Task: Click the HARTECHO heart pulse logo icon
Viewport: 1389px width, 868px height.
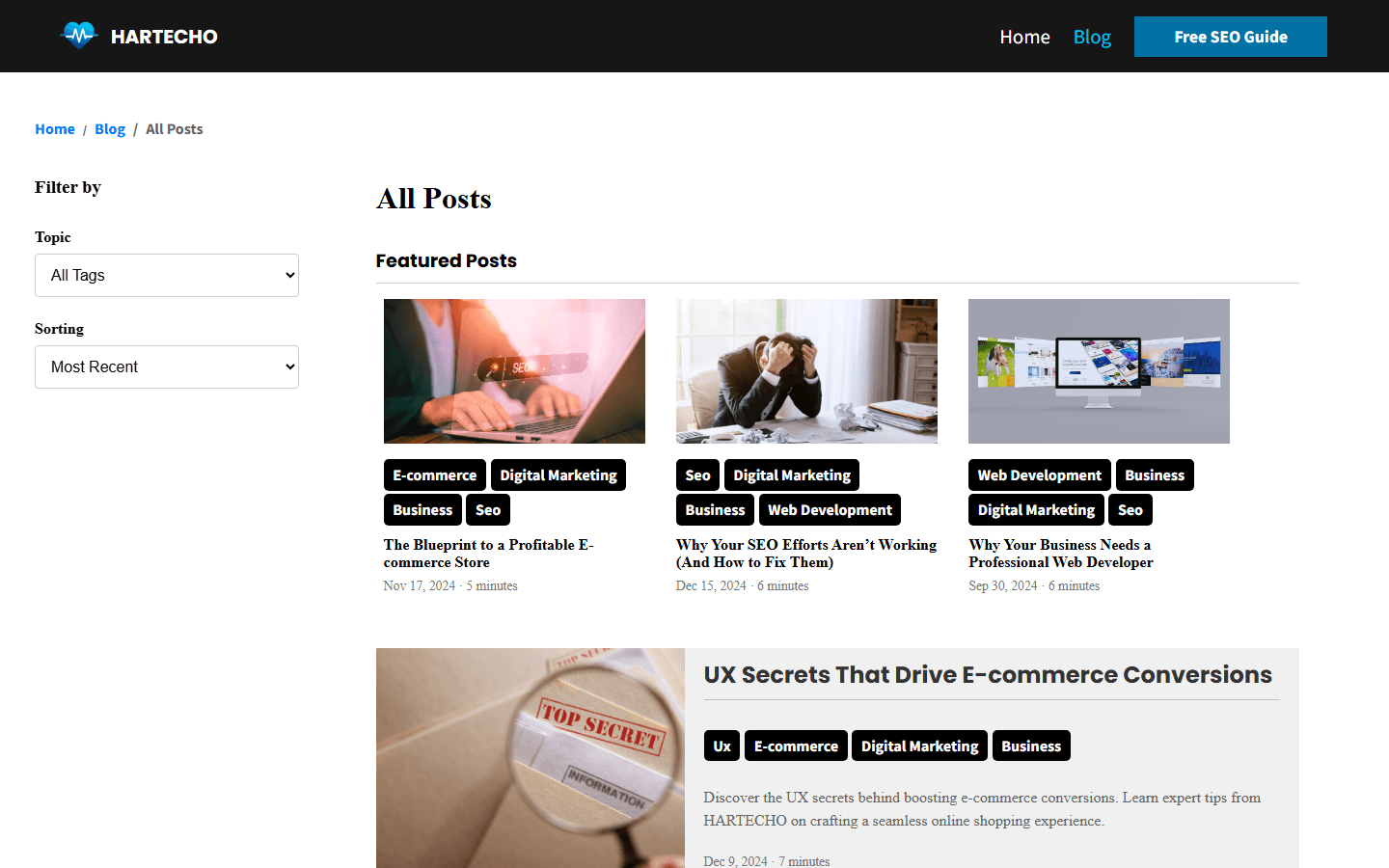Action: [79, 36]
